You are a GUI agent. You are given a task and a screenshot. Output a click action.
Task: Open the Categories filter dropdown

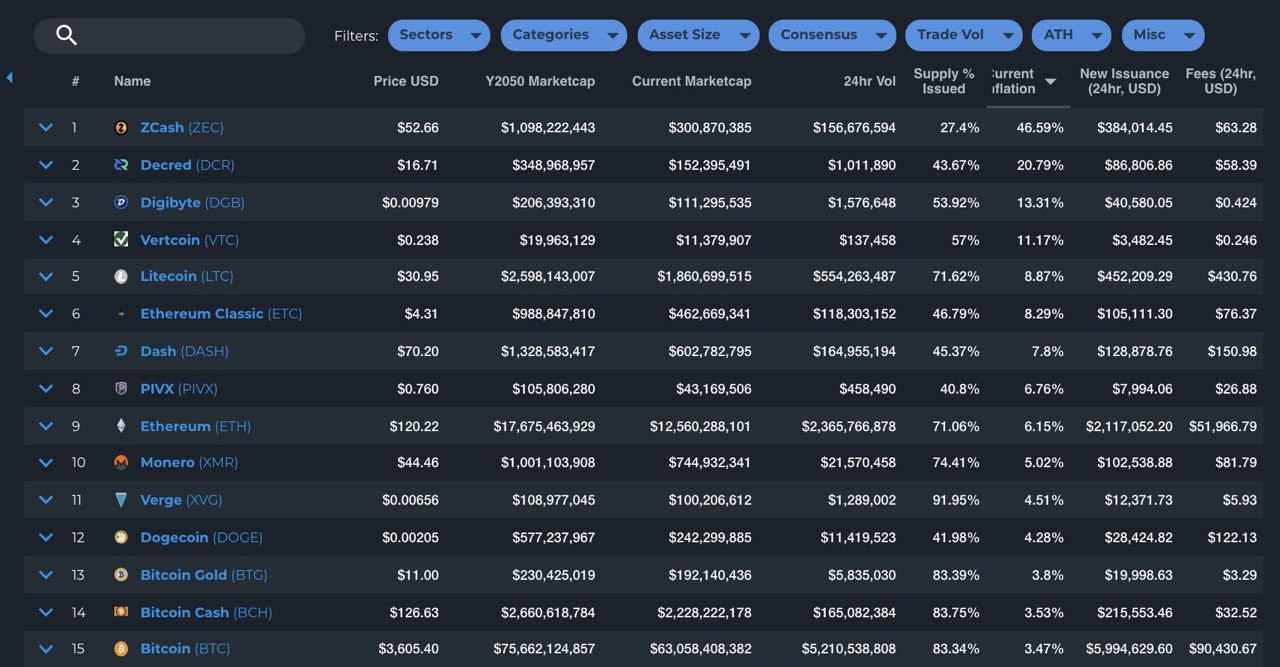[x=564, y=35]
